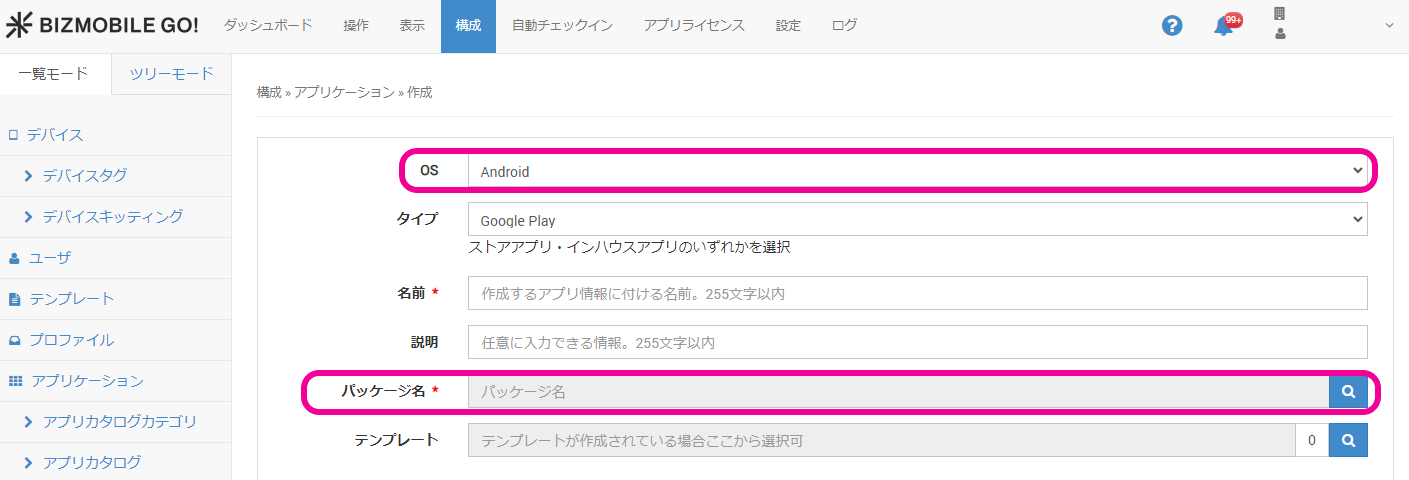Expand the account menu chevron at top right

click(x=1388, y=26)
